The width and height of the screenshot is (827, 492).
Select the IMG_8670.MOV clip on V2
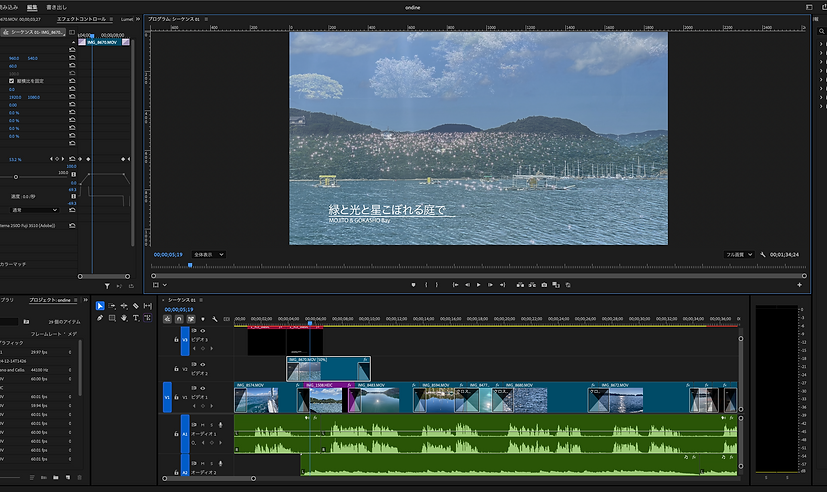pyautogui.click(x=328, y=369)
